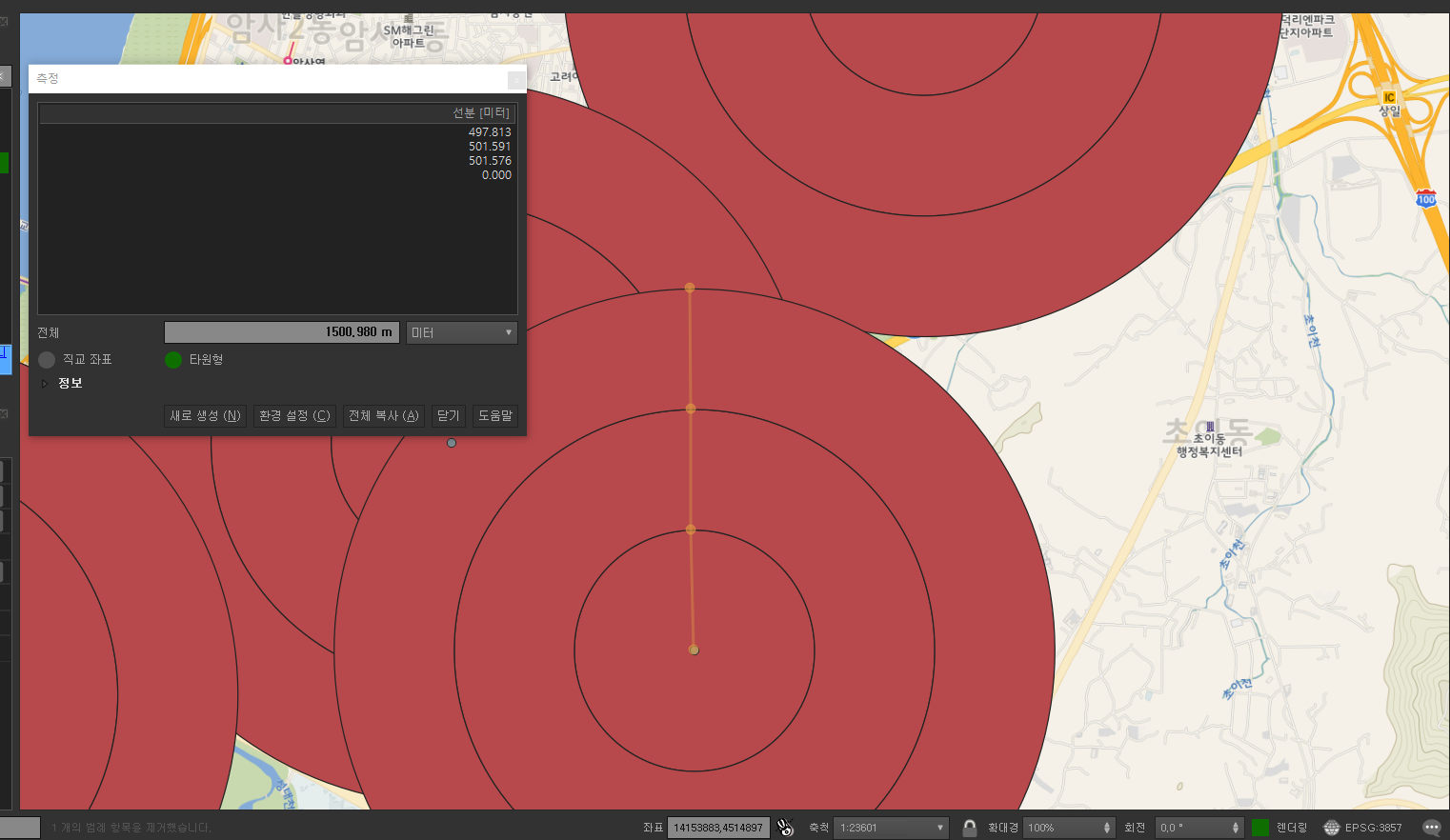1450x840 pixels.
Task: Toggle mouse extents display icon beside coordinates
Action: [785, 828]
